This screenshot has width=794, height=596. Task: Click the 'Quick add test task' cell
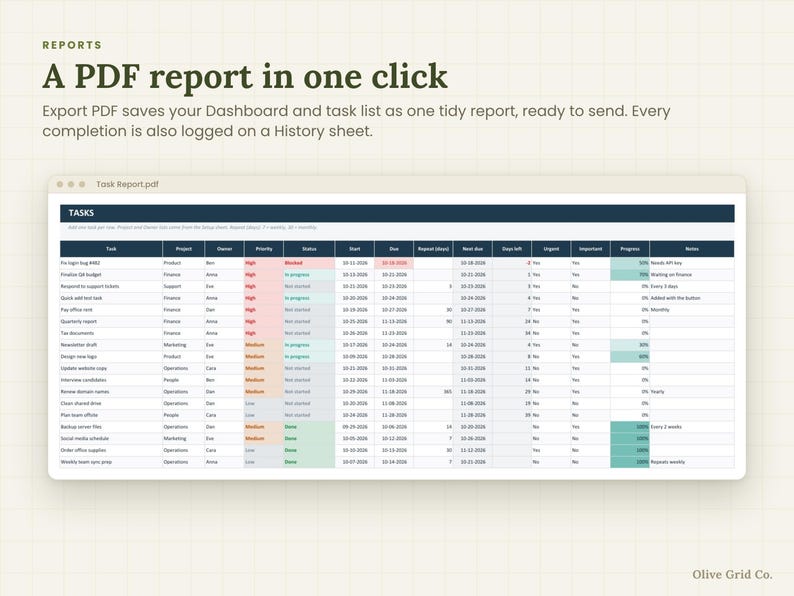[111, 298]
